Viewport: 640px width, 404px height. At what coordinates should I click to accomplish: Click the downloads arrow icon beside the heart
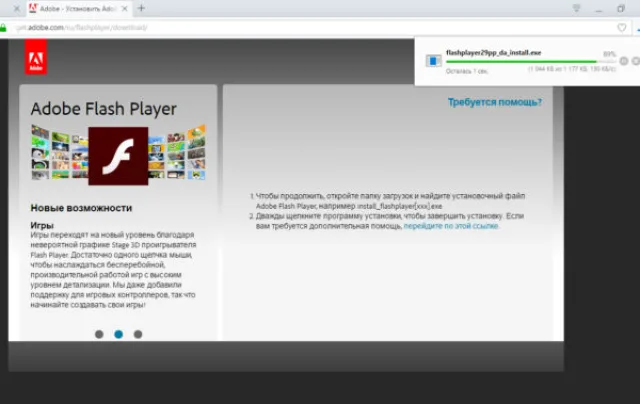click(638, 29)
